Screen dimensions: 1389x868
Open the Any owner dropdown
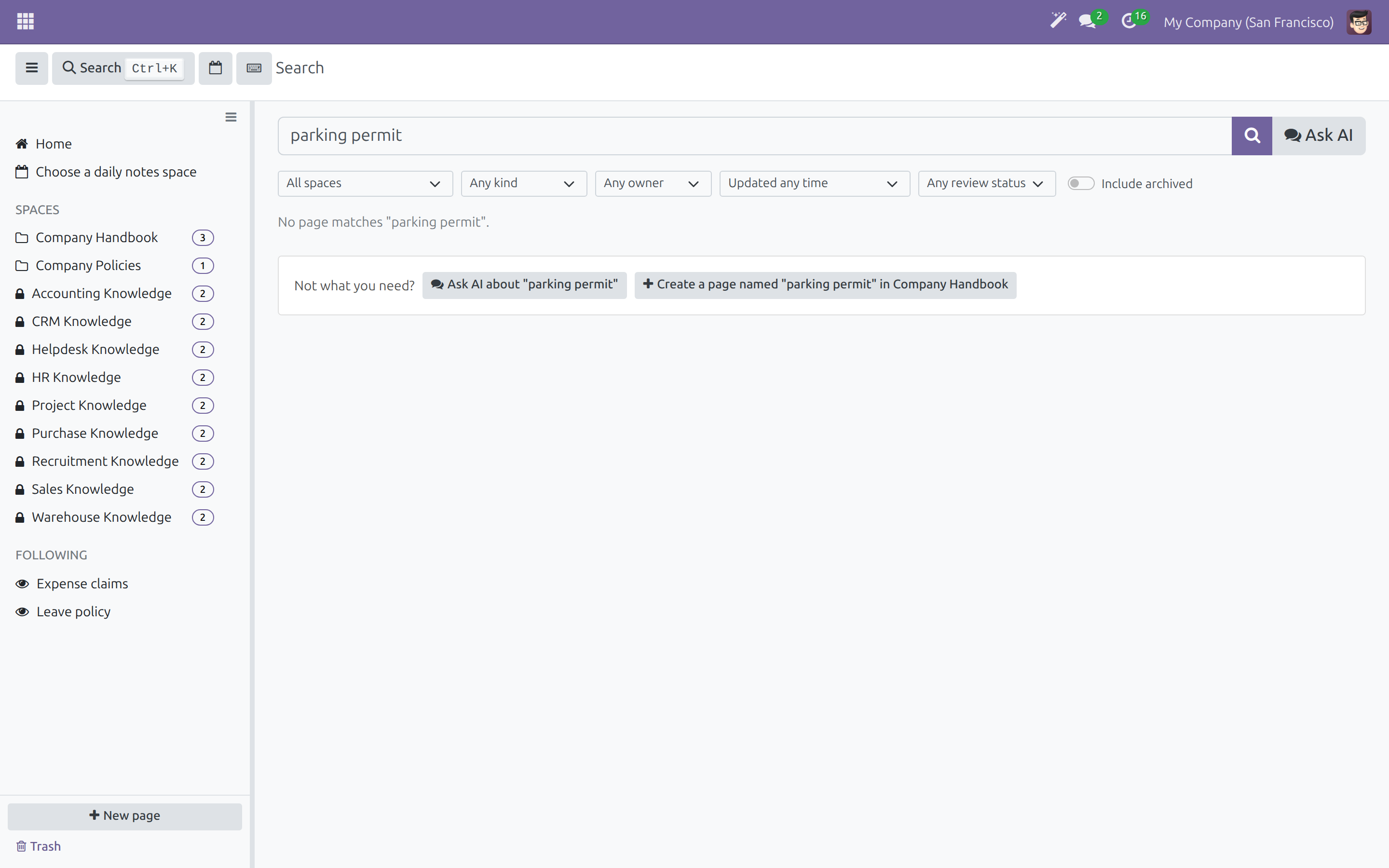(x=653, y=184)
